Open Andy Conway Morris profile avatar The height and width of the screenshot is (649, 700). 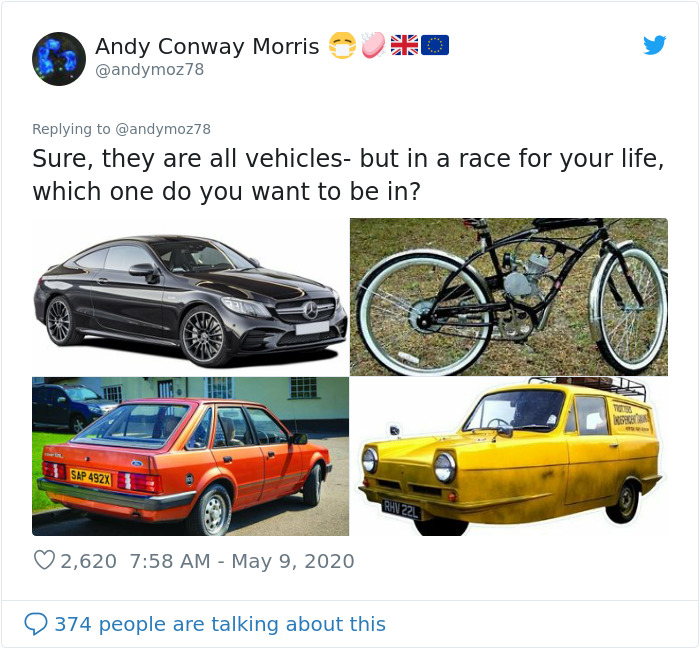(x=59, y=59)
